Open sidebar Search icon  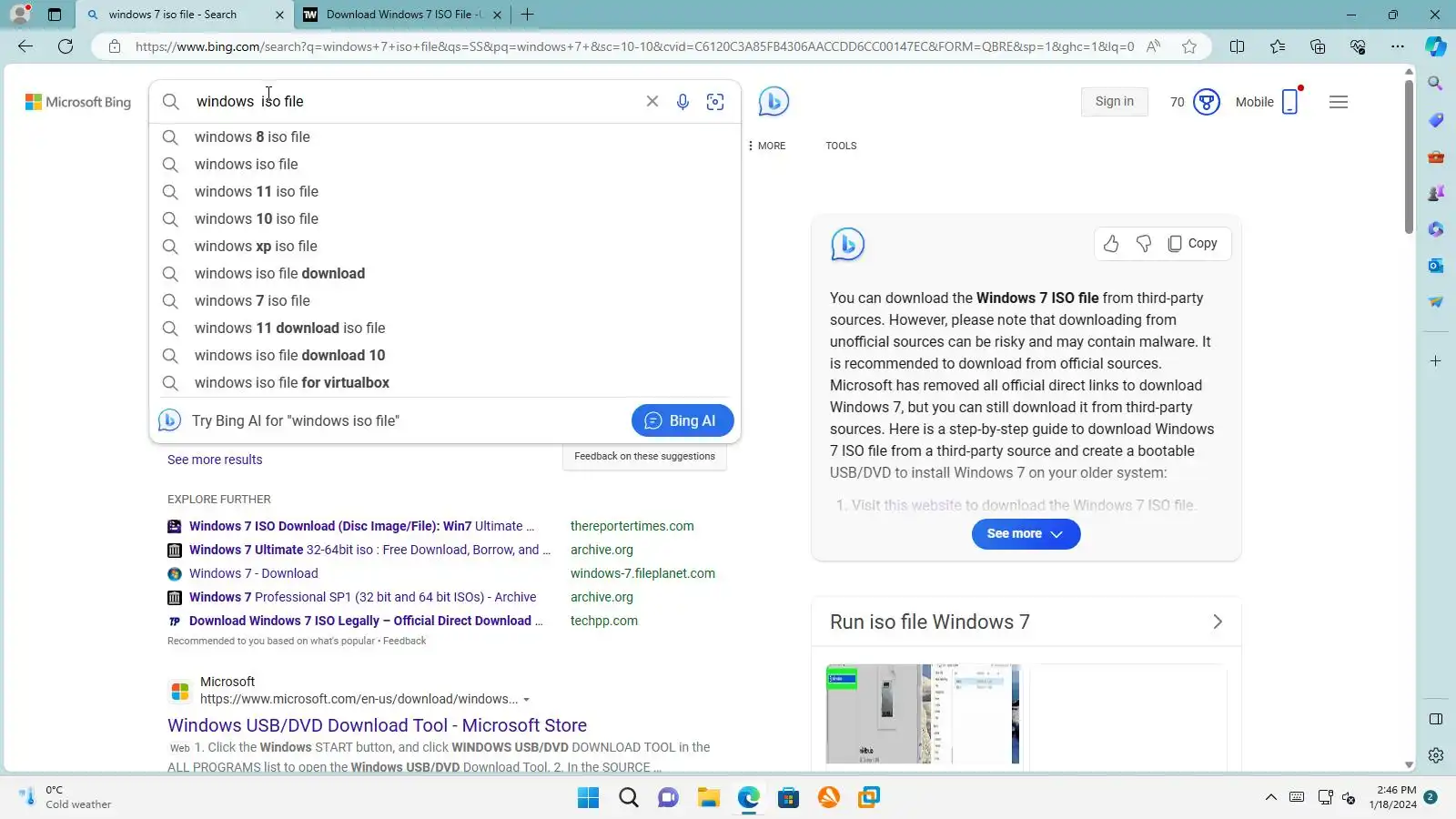(x=1436, y=84)
